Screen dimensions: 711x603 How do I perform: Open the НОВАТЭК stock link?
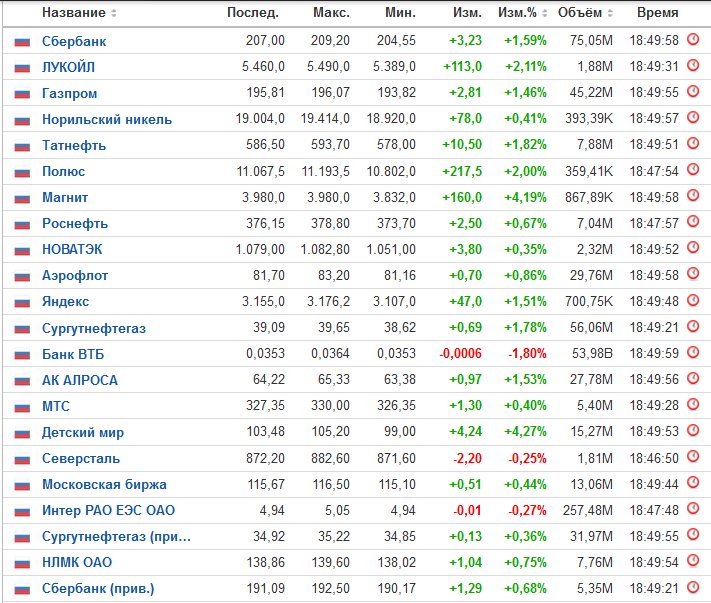pyautogui.click(x=72, y=249)
